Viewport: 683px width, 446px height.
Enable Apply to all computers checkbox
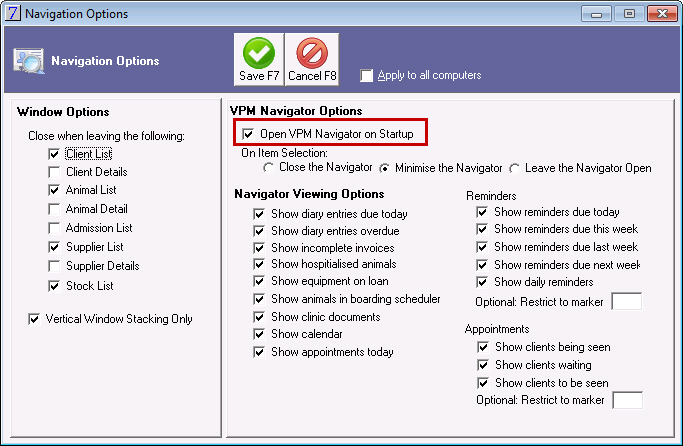[x=366, y=75]
